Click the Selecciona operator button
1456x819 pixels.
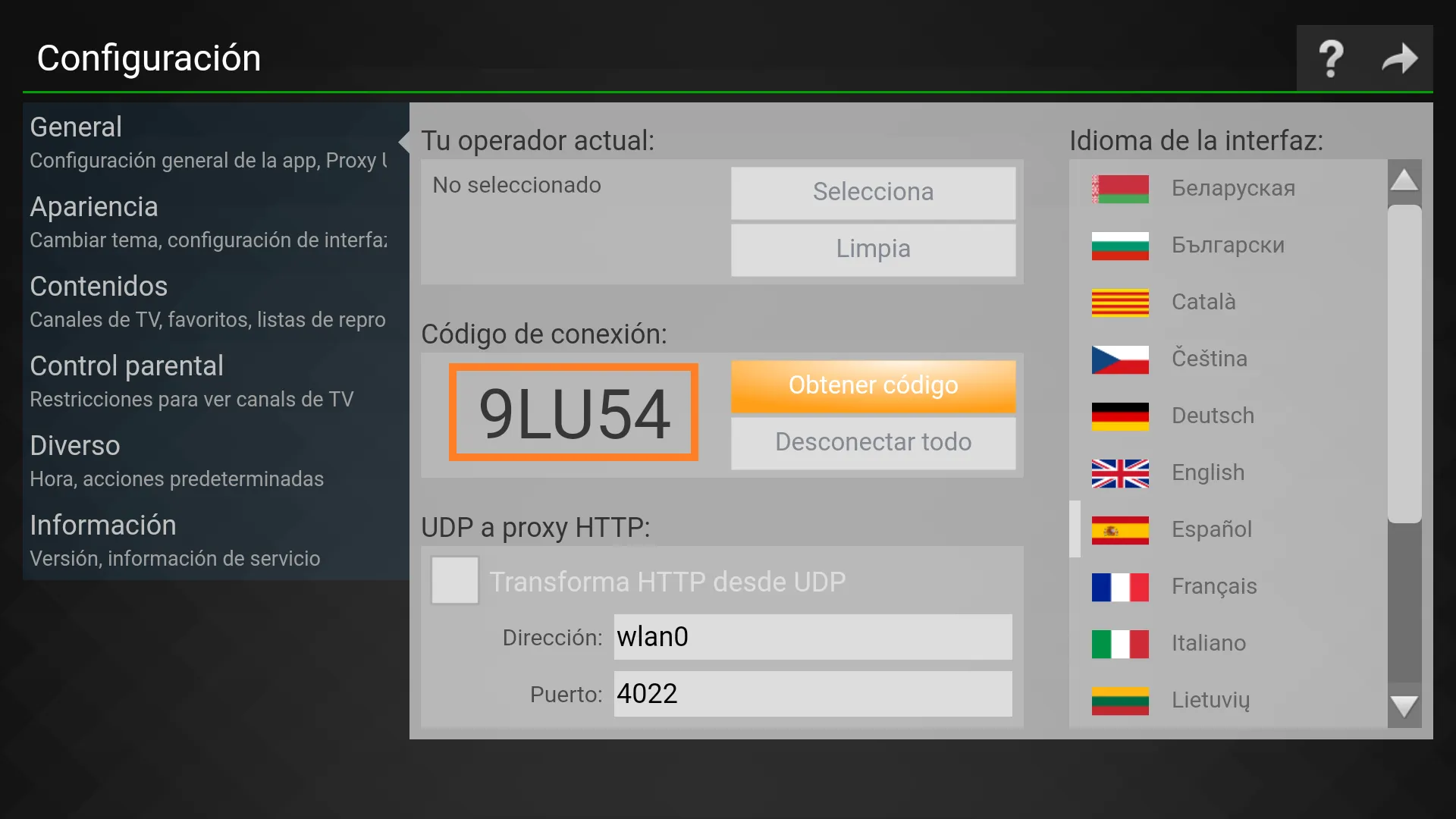(873, 191)
